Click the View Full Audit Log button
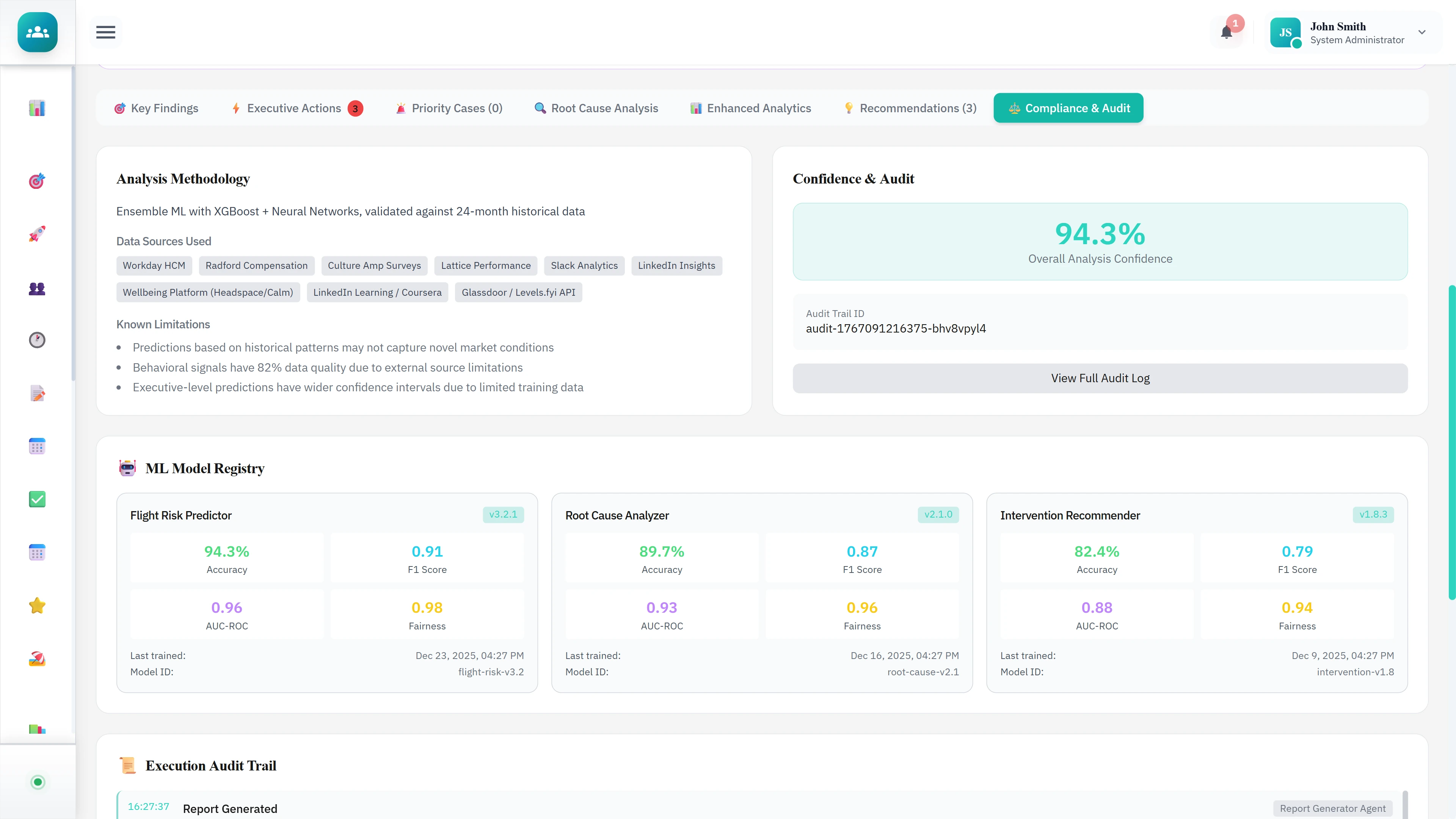This screenshot has height=819, width=1456. [x=1099, y=378]
